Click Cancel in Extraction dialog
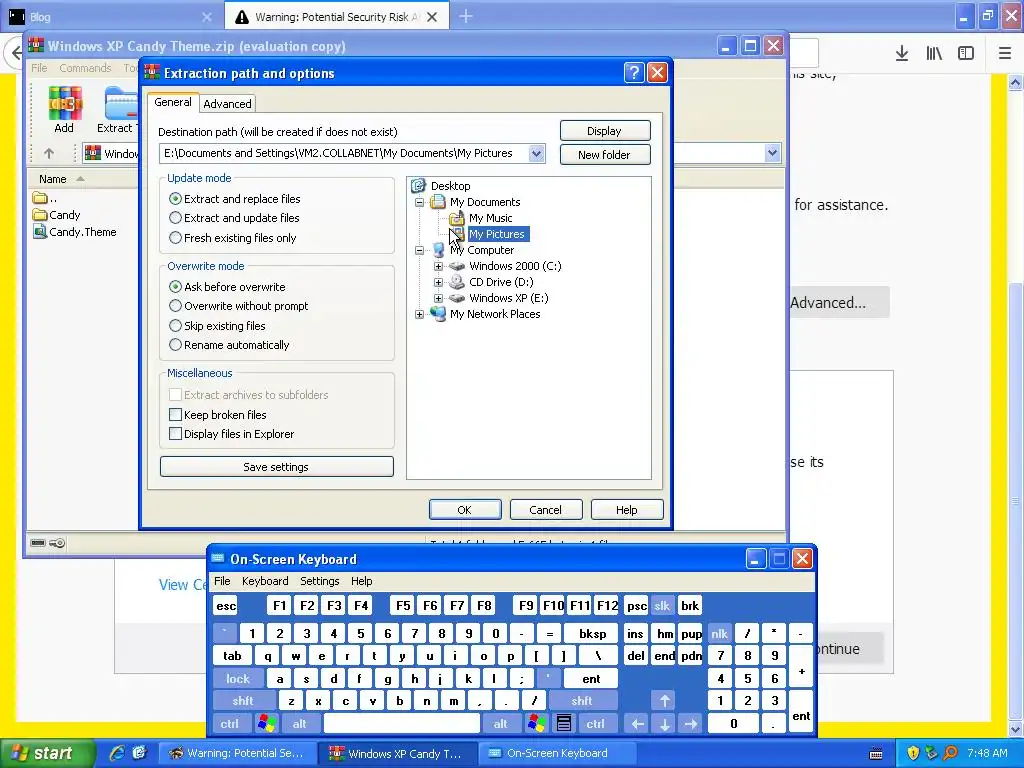 point(545,510)
